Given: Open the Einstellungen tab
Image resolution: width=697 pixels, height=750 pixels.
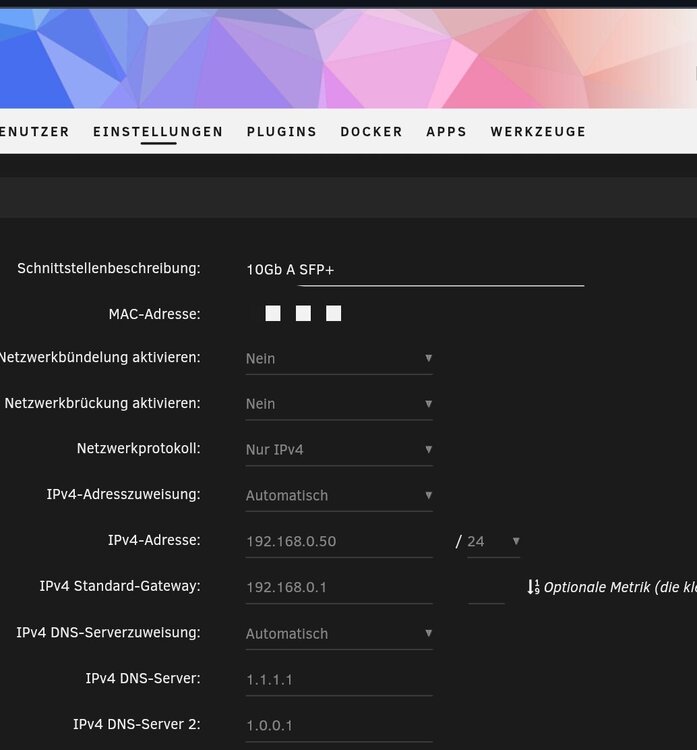Looking at the screenshot, I should (158, 132).
